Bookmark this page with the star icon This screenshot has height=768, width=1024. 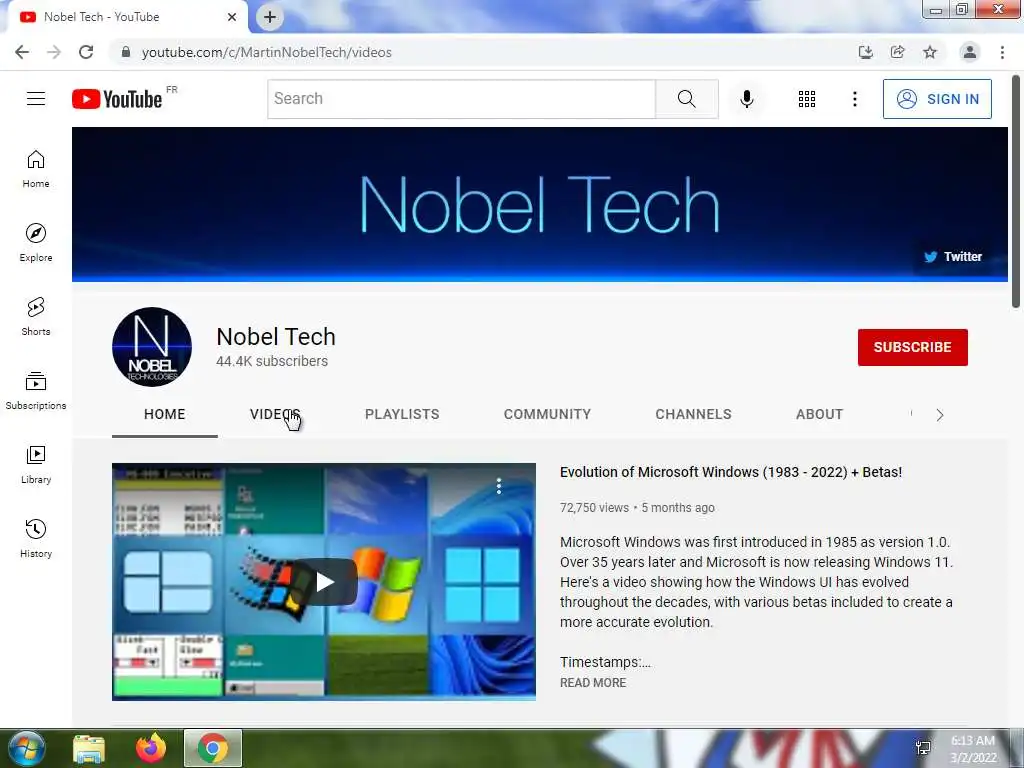coord(930,52)
